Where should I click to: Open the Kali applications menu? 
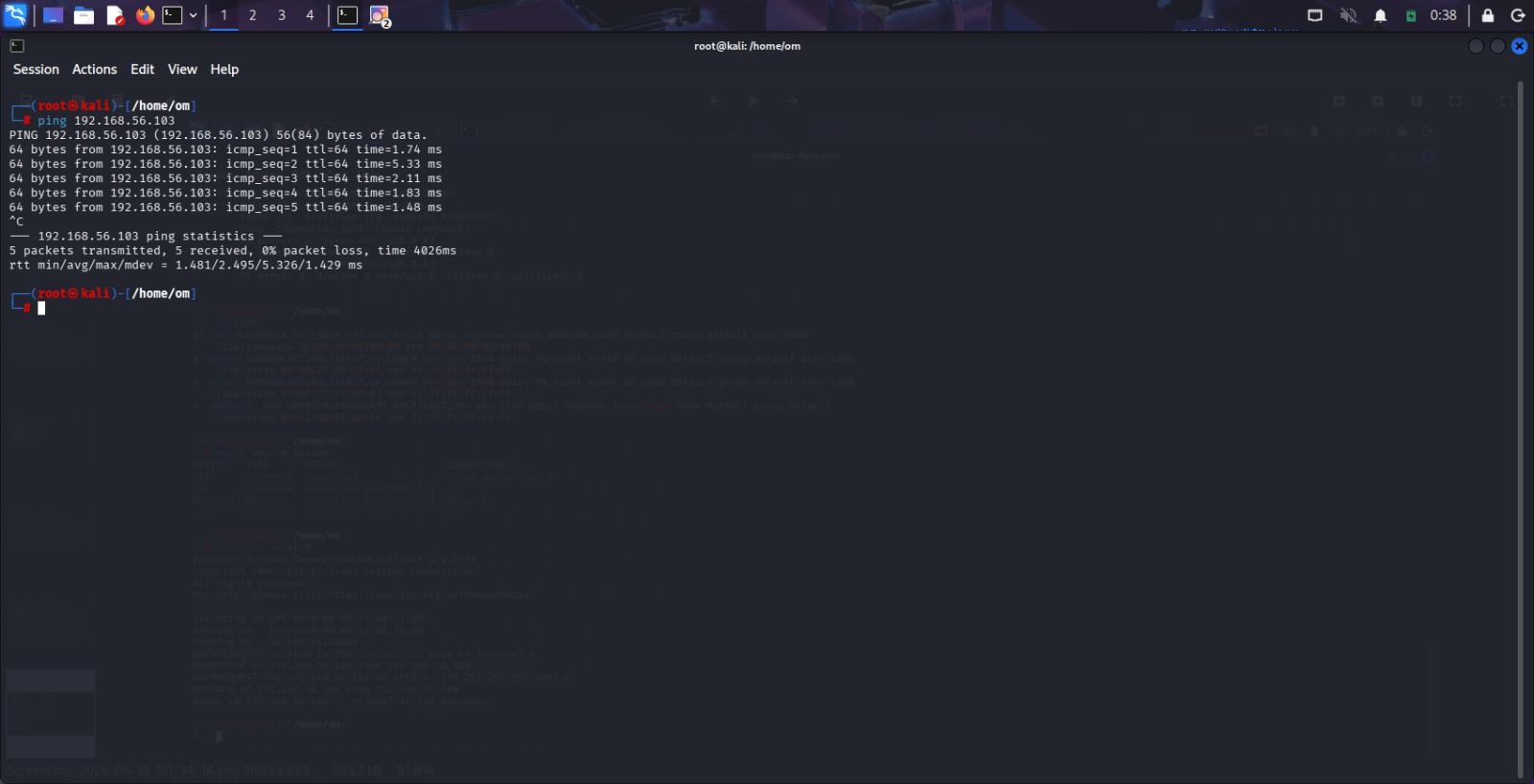coord(15,15)
